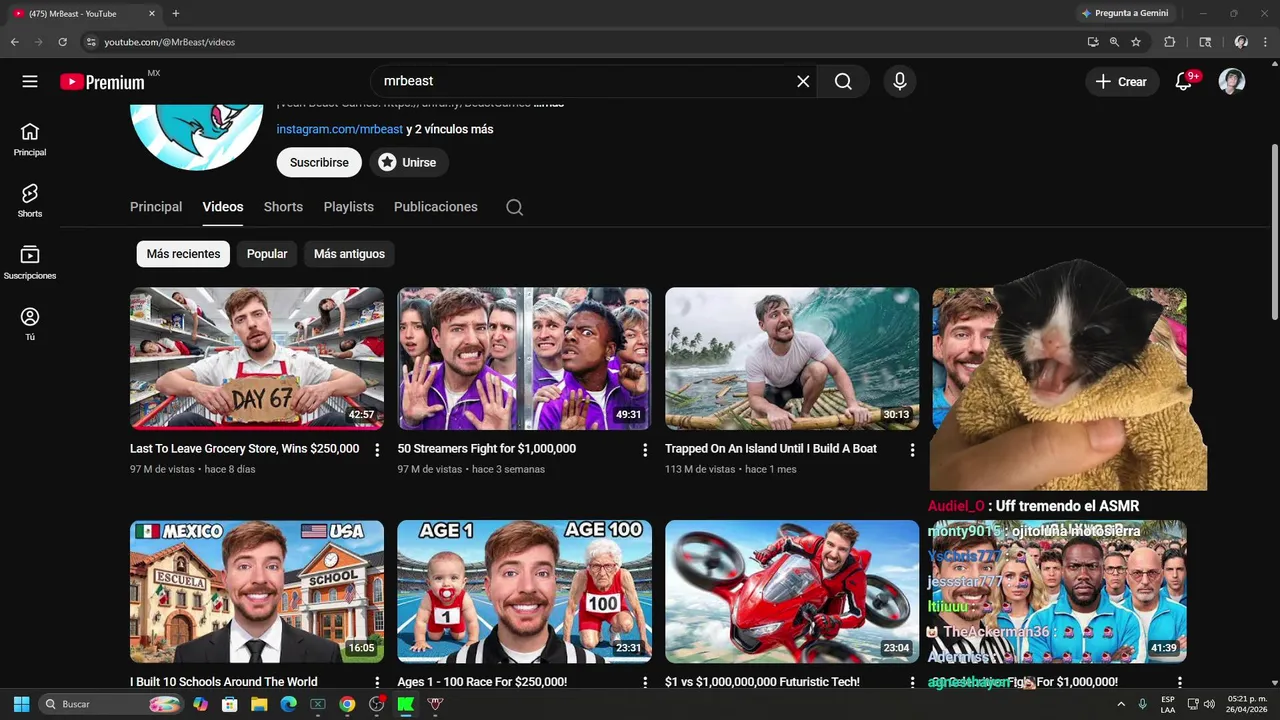Screen dimensions: 1280x720
Task: Click the taskbar Buscar search box
Action: pyautogui.click(x=113, y=704)
